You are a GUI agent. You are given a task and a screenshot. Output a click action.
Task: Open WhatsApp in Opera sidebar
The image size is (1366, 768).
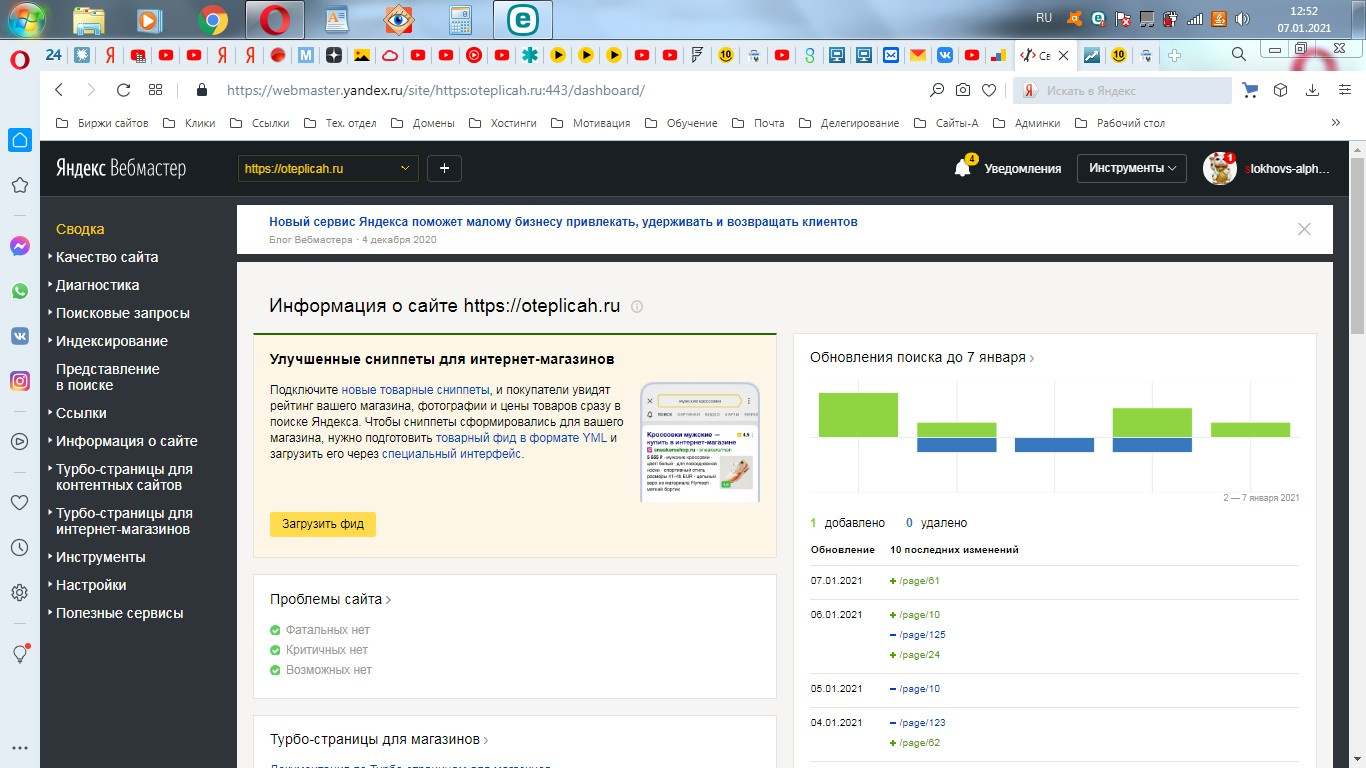(19, 291)
